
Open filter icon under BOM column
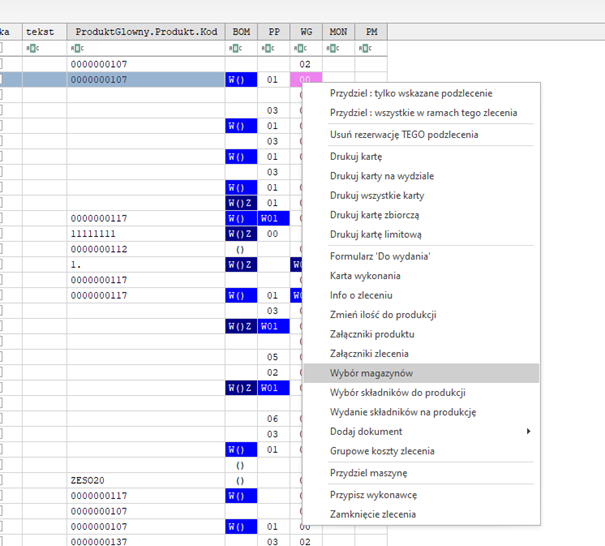[x=235, y=48]
